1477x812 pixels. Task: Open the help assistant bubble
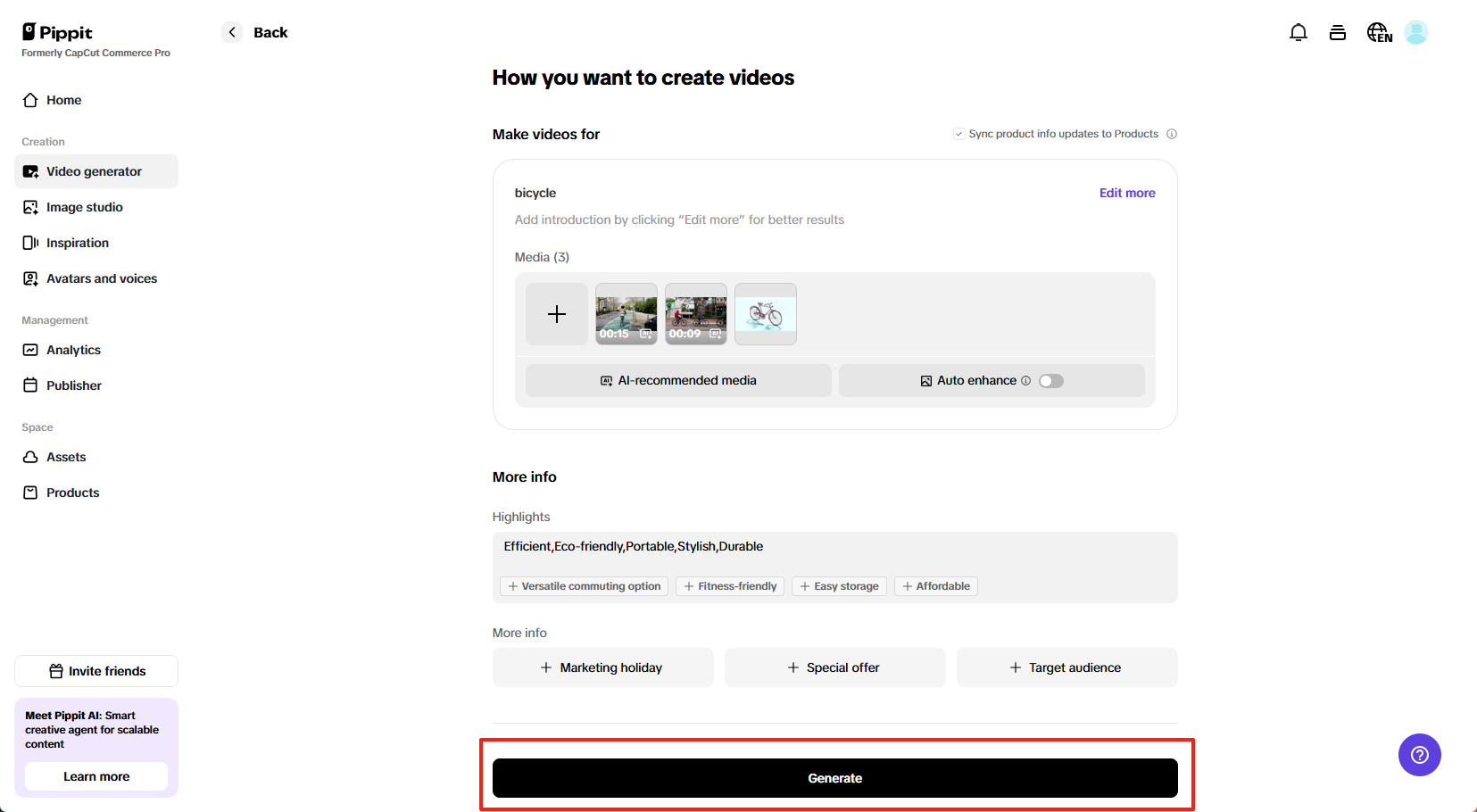click(1419, 755)
